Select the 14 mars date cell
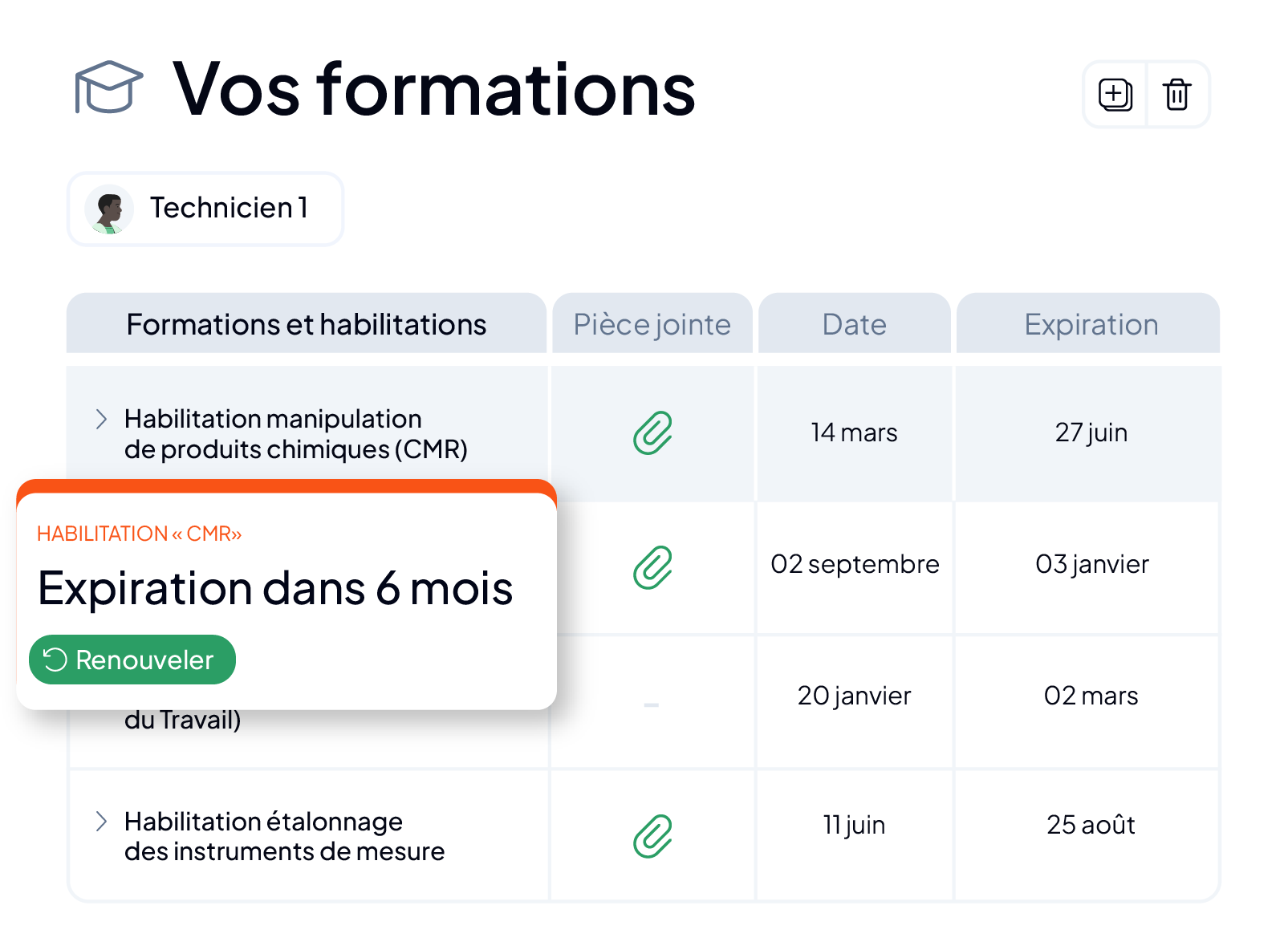The height and width of the screenshot is (950, 1288). click(x=855, y=433)
